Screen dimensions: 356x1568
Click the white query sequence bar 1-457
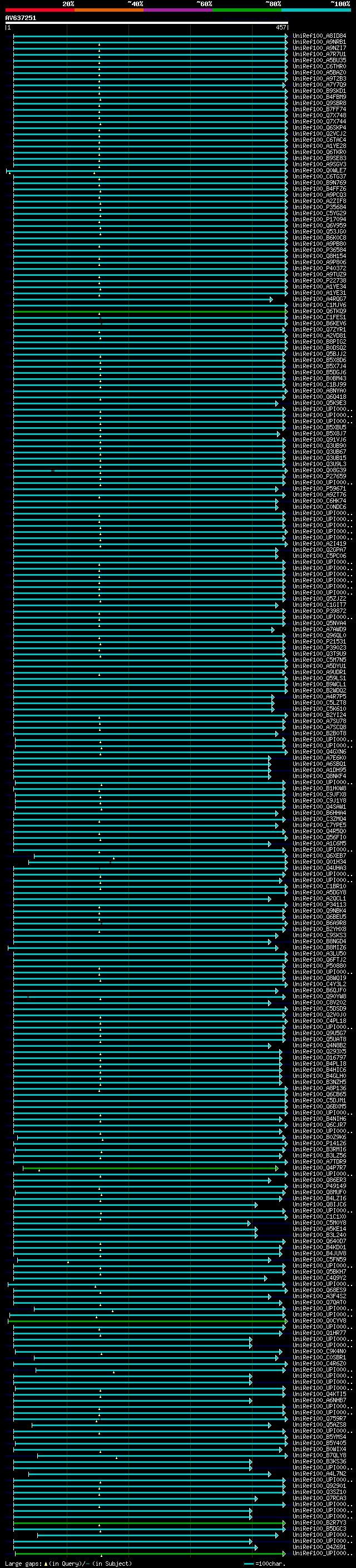coord(147,23)
